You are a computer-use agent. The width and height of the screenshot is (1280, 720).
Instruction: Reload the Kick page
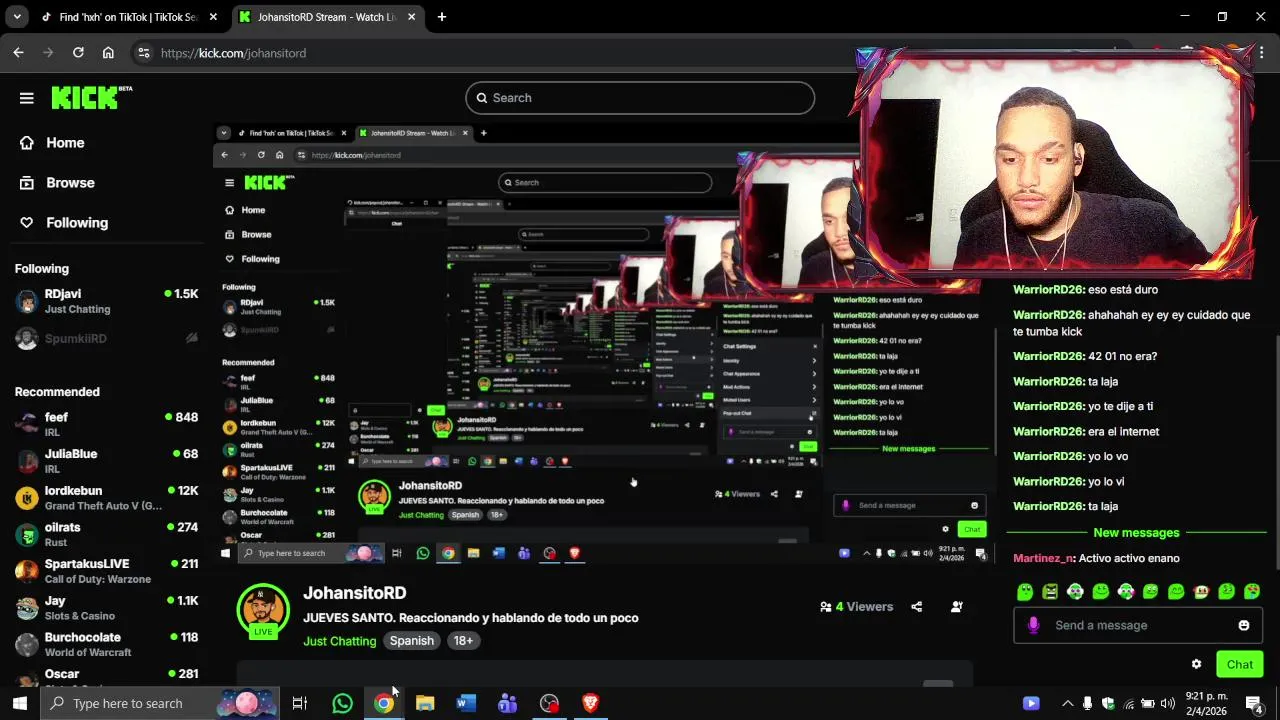[x=78, y=53]
